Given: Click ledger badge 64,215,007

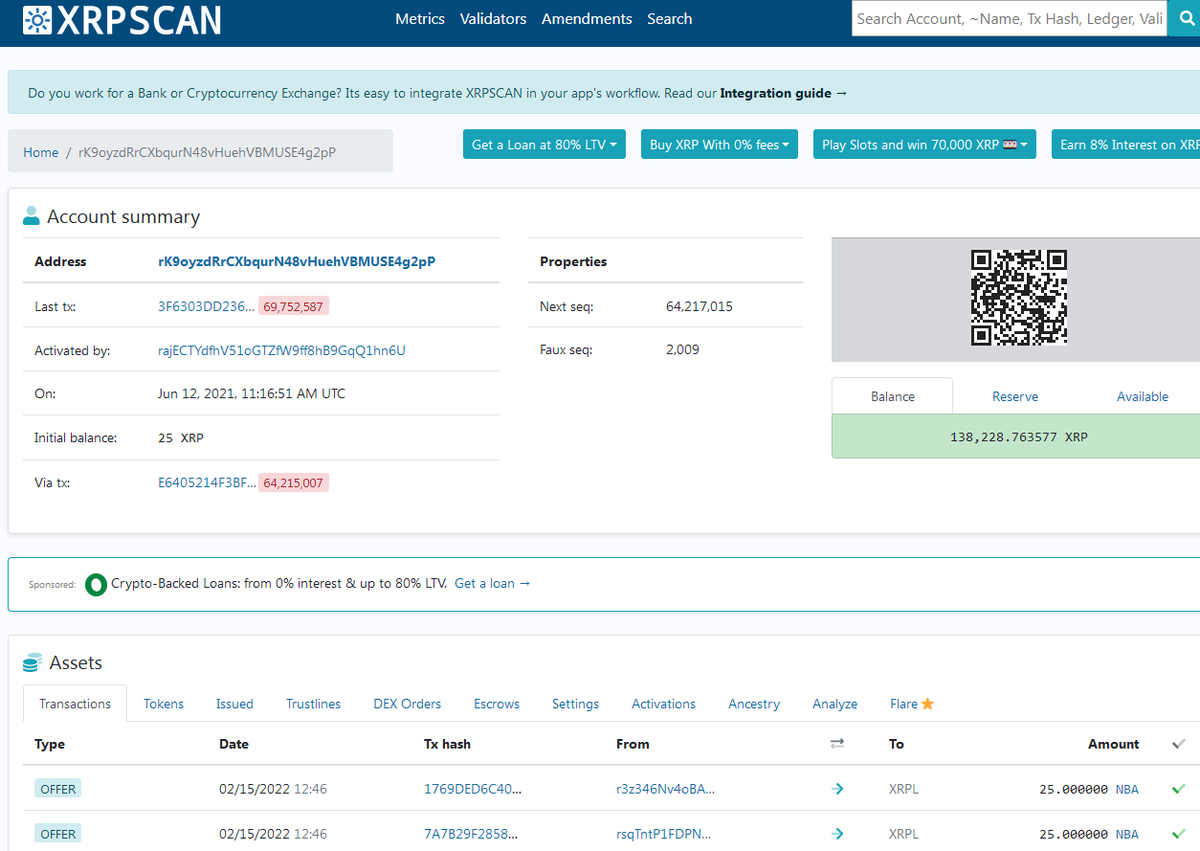Looking at the screenshot, I should click(294, 482).
